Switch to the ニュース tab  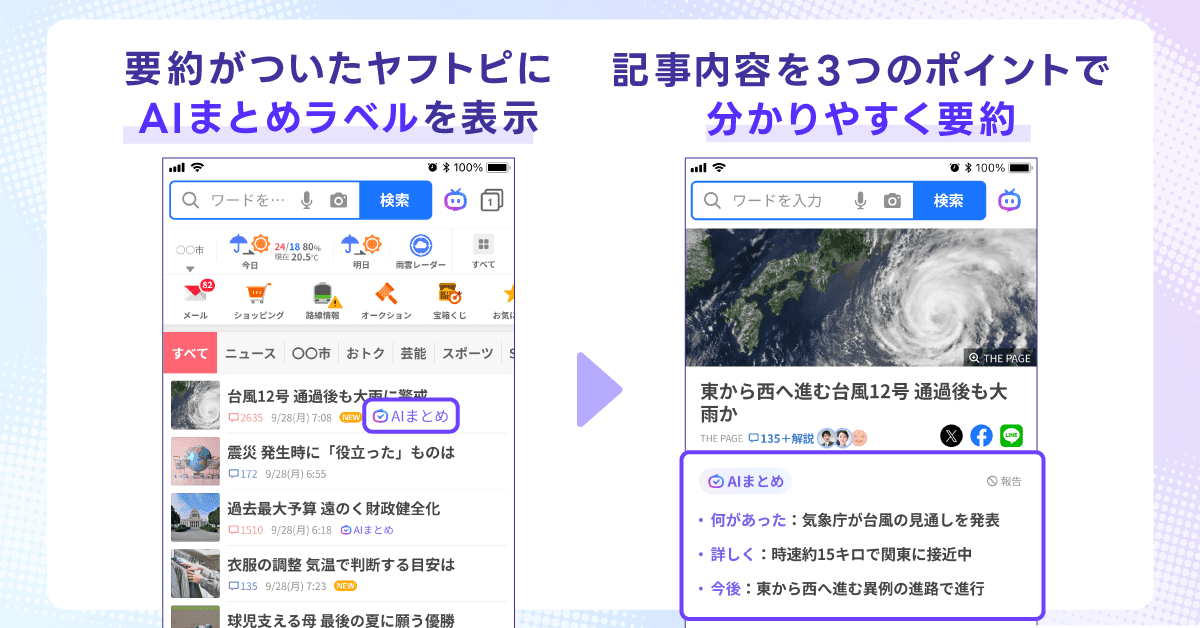click(250, 353)
